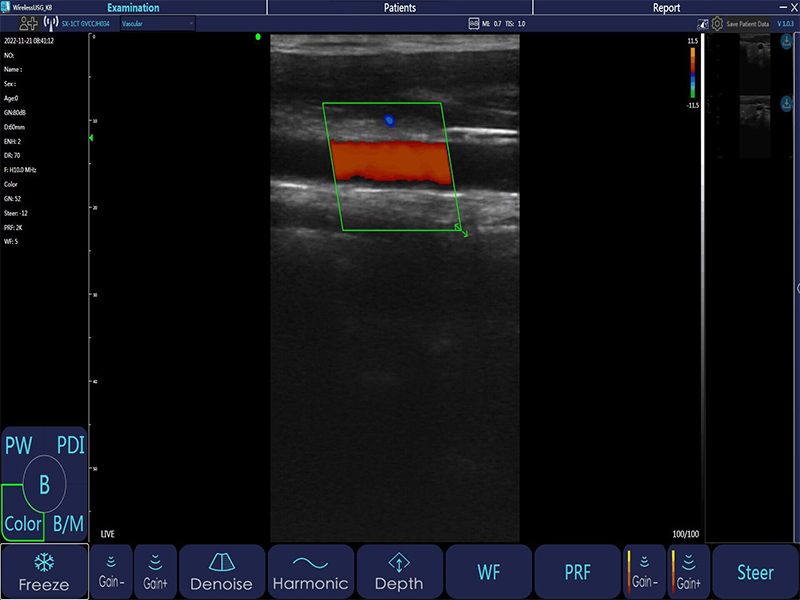The height and width of the screenshot is (600, 800).
Task: Click the color velocity scale bar
Action: (x=692, y=74)
